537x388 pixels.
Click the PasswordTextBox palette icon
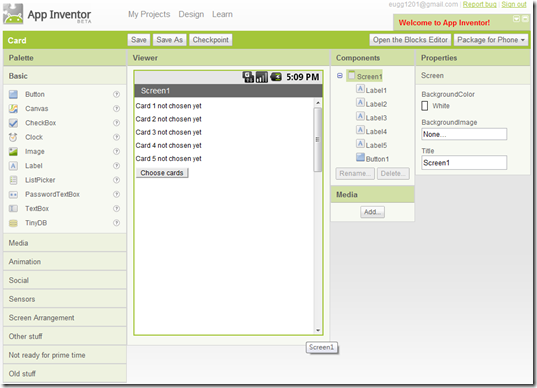[13, 195]
